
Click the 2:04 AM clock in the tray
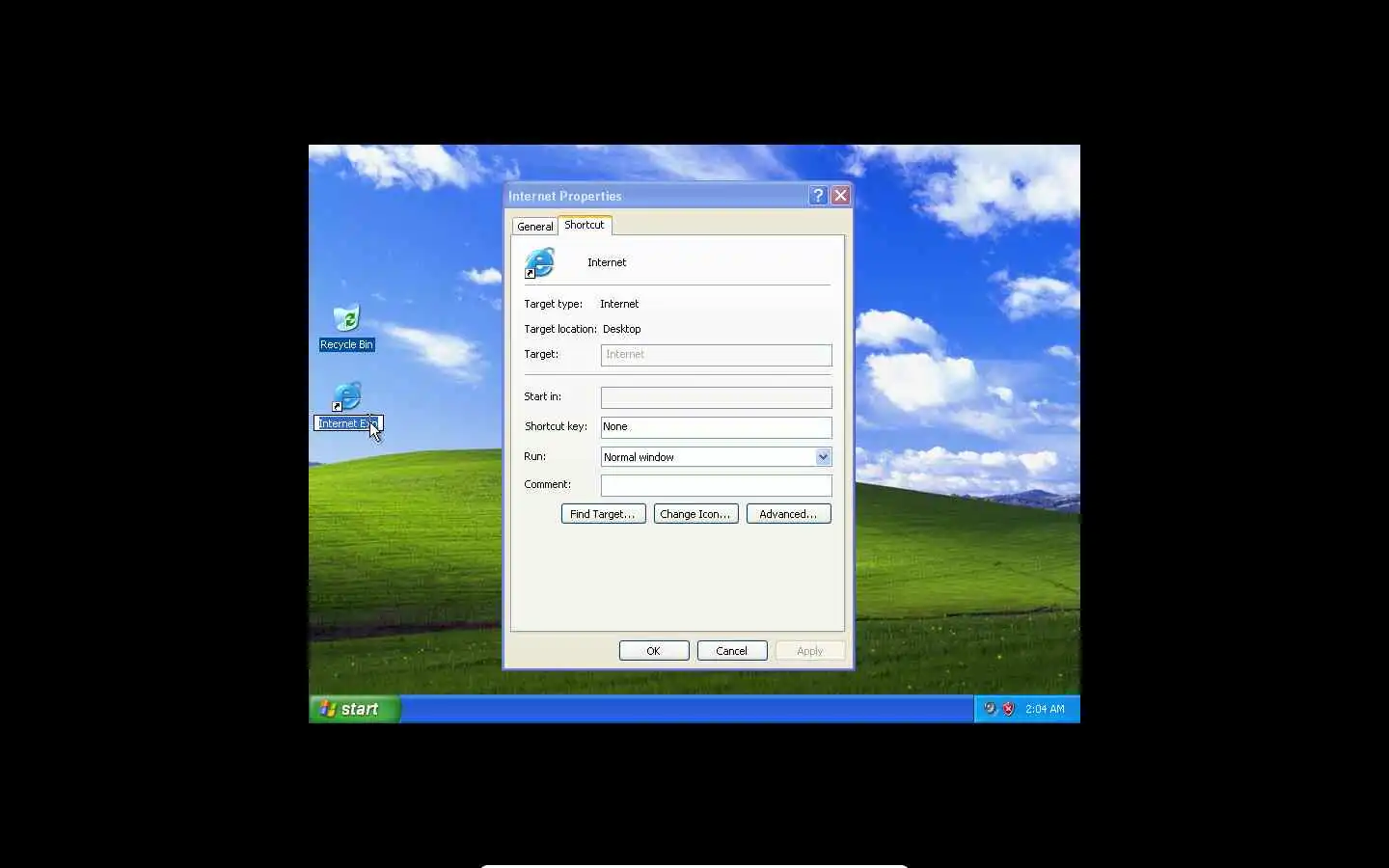1045,709
